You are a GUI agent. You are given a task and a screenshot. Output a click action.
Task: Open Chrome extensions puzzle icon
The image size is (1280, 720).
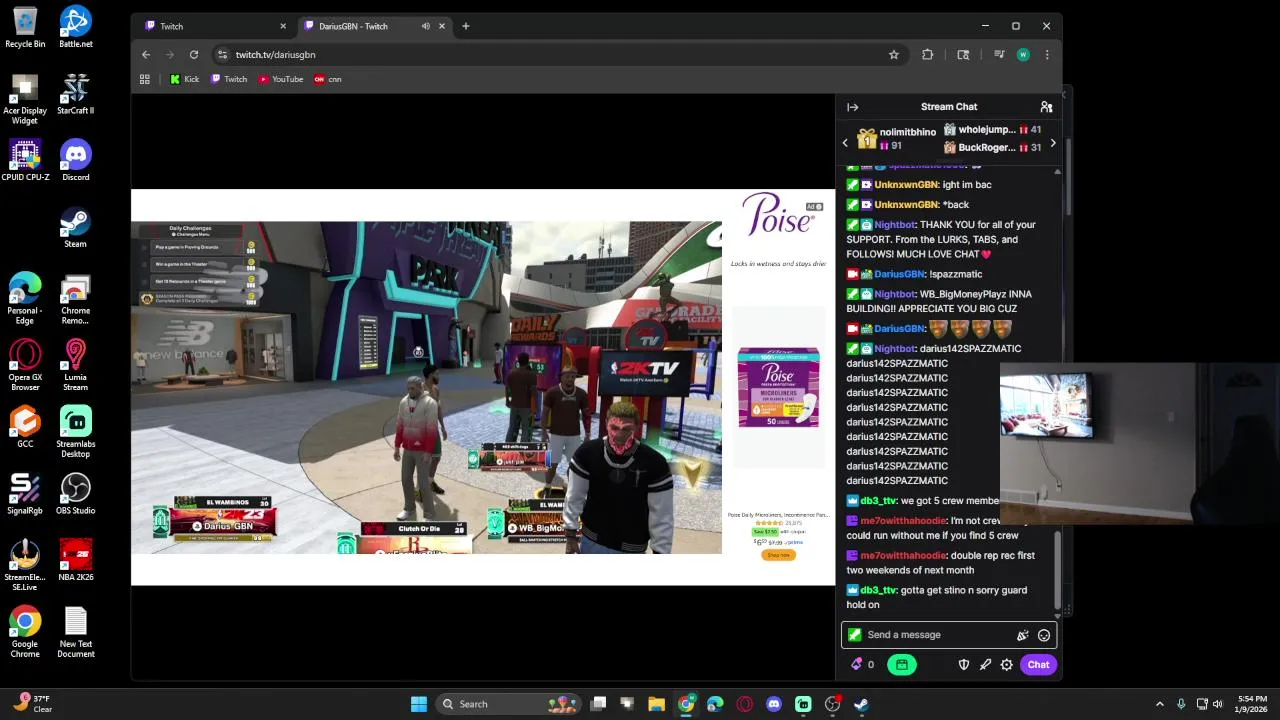[x=927, y=55]
